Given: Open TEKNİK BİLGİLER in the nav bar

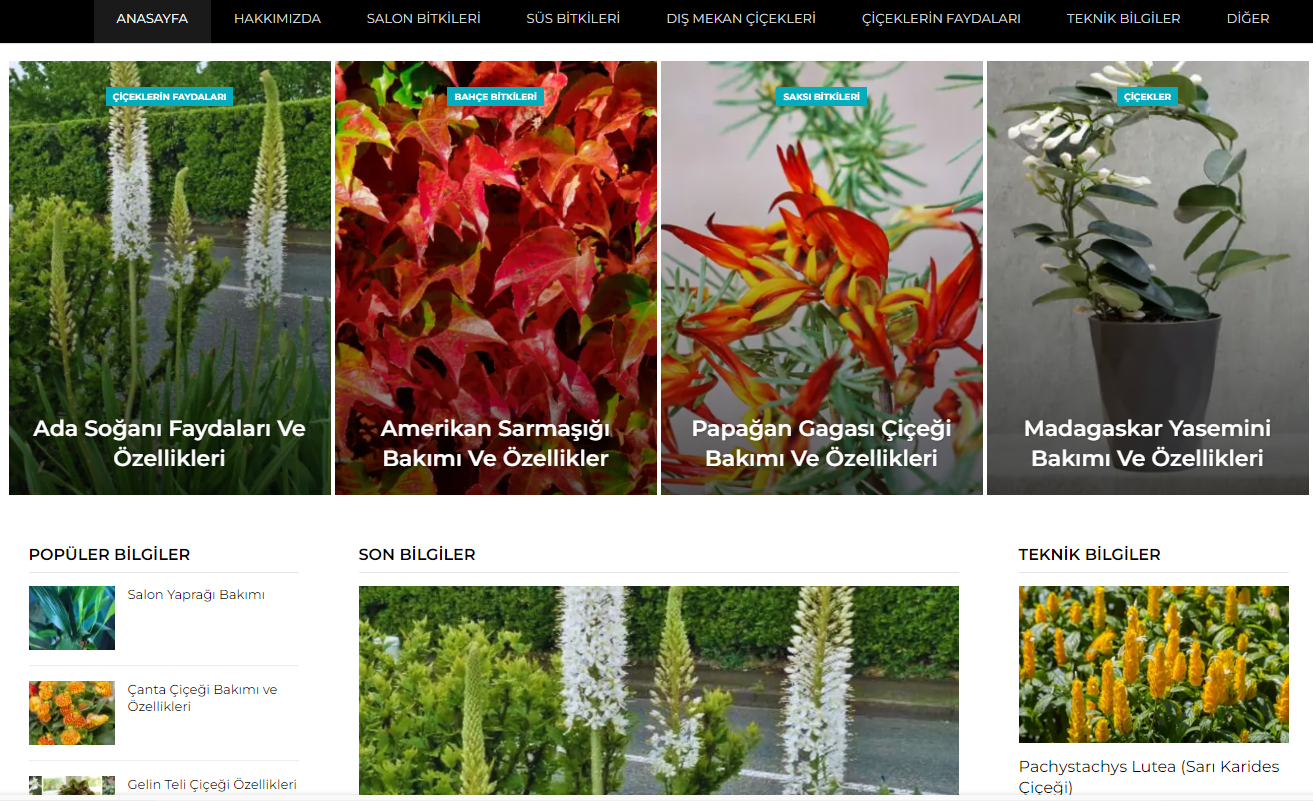Looking at the screenshot, I should click(1123, 19).
